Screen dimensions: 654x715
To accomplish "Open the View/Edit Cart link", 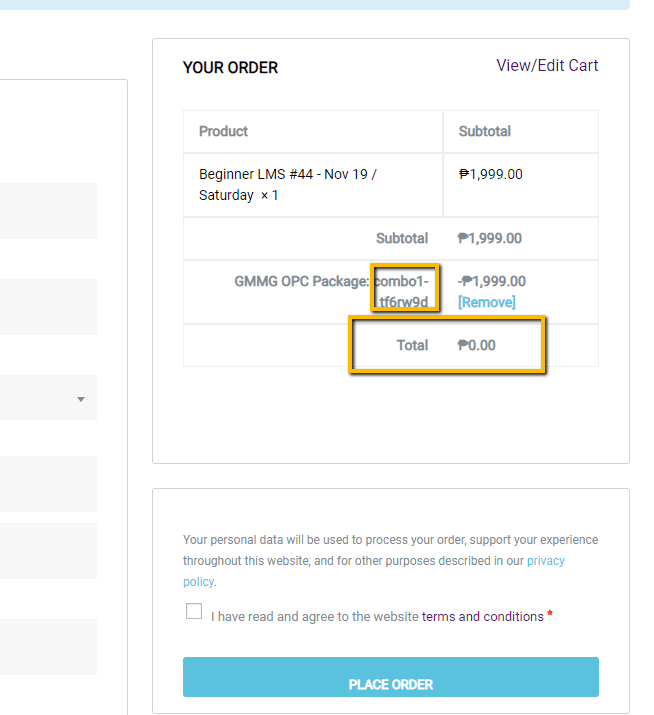I will [x=547, y=66].
